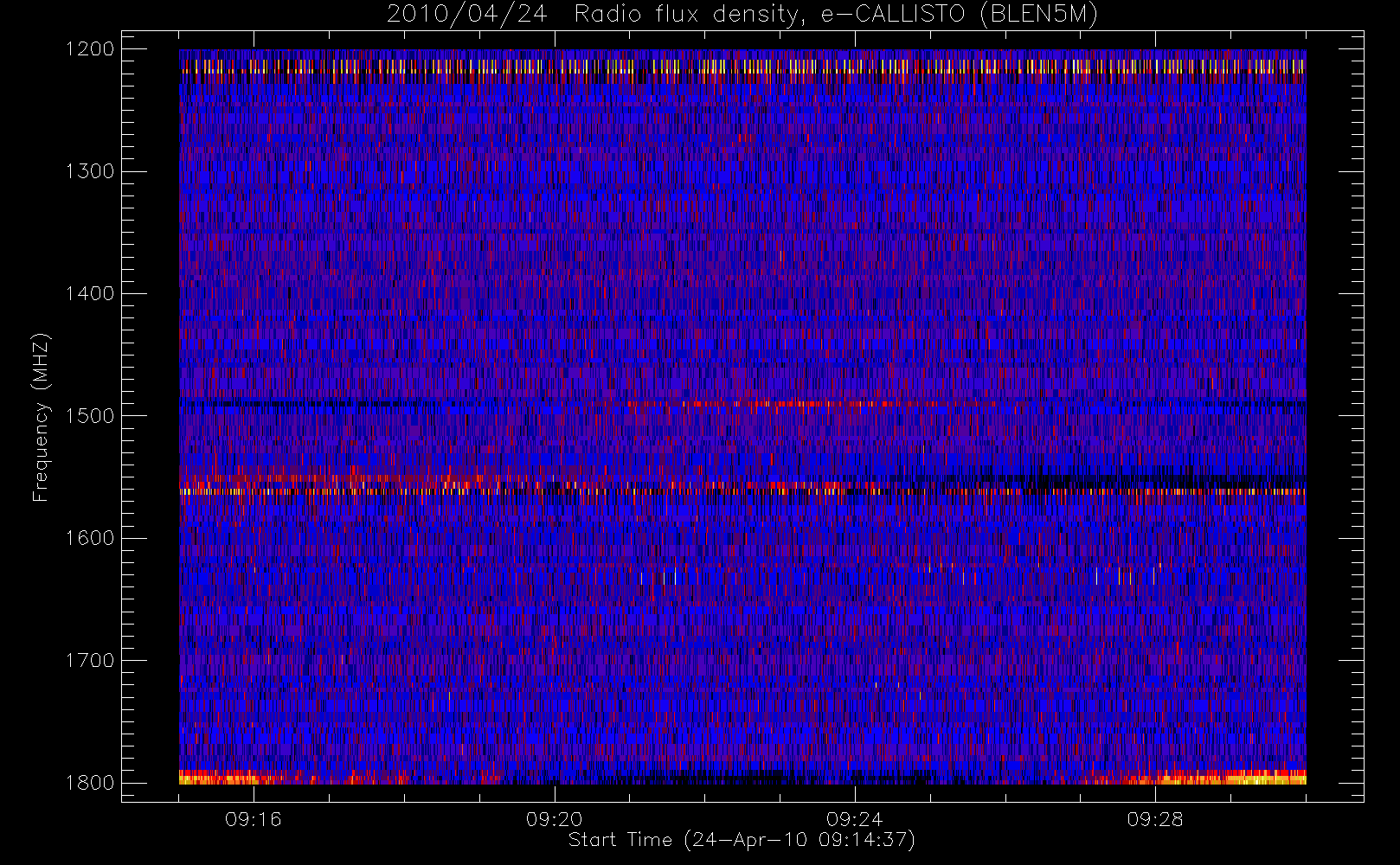This screenshot has width=1400, height=865.
Task: Click the 09:24 time tick label
Action: click(854, 819)
